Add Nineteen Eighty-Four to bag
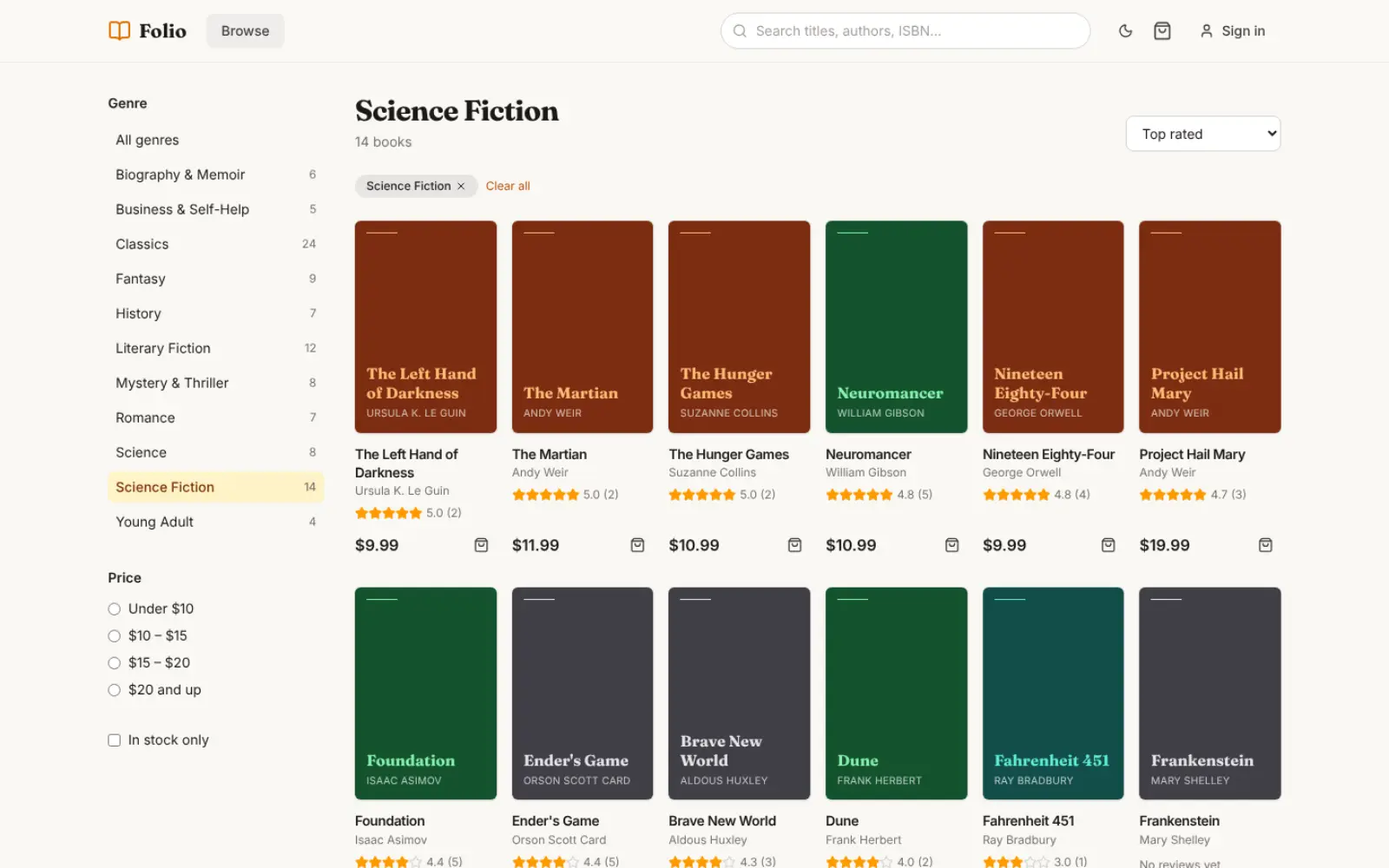Screen dimensions: 1389x868 1108,545
